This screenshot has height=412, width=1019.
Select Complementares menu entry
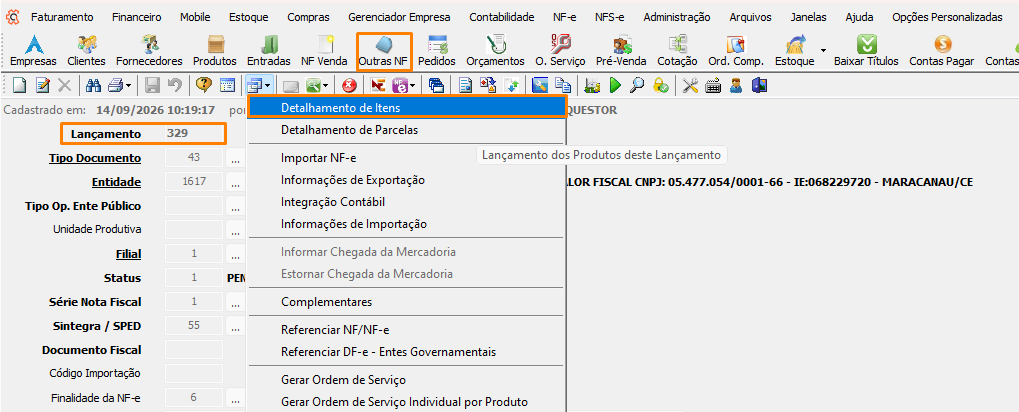pos(407,302)
